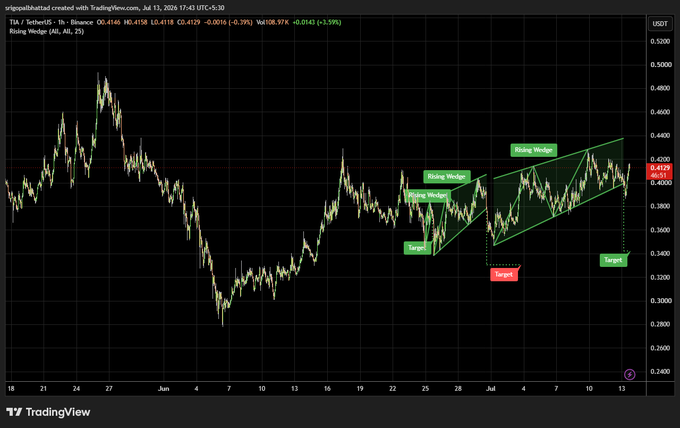Click the red 0.4129 current price tag
680x428 pixels.
pyautogui.click(x=660, y=168)
